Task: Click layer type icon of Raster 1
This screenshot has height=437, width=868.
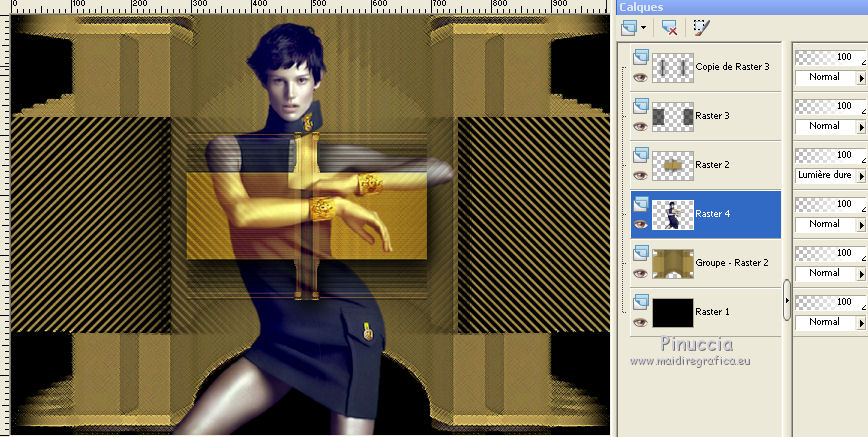Action: tap(641, 301)
